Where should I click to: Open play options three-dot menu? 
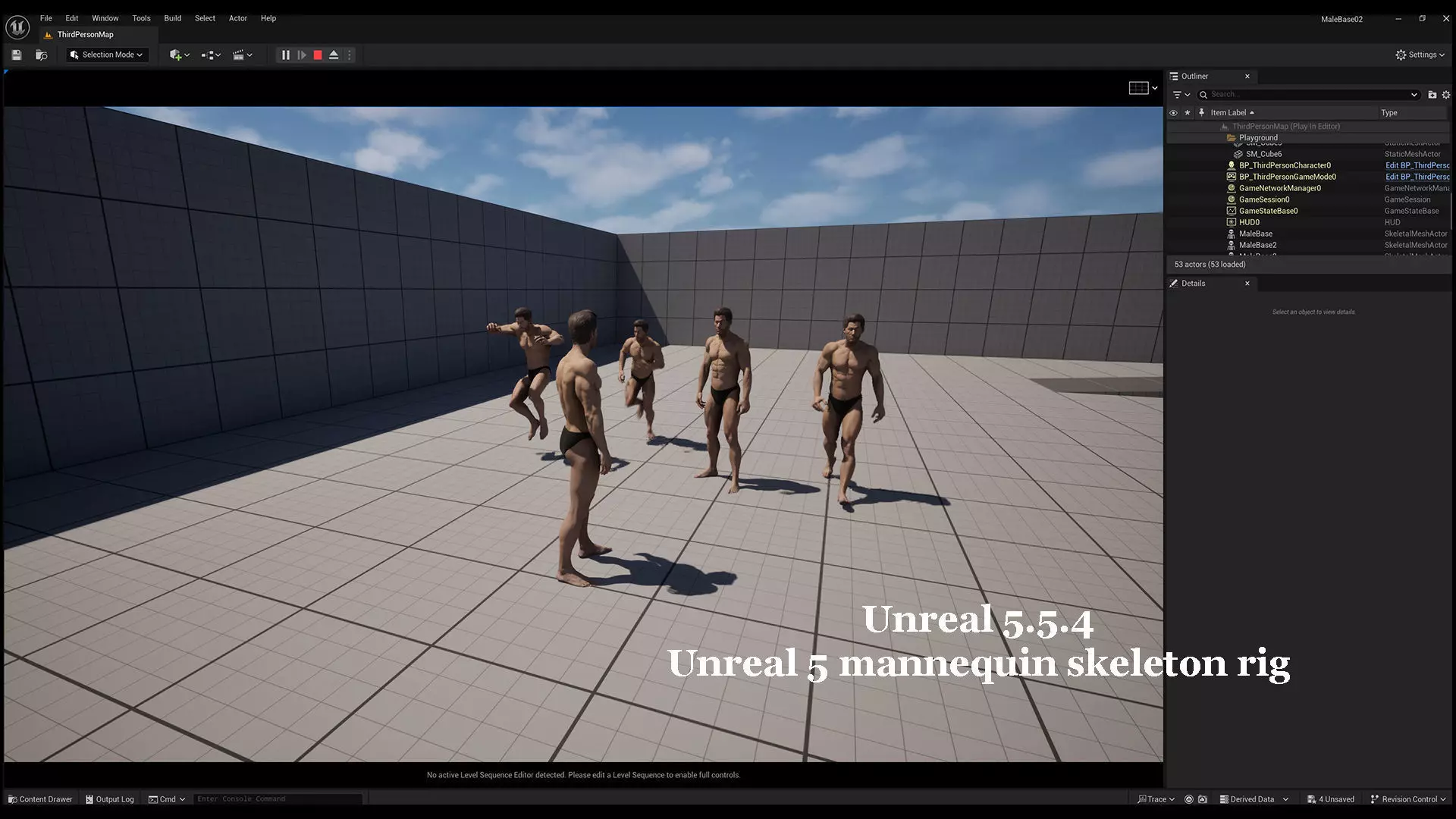pyautogui.click(x=350, y=55)
